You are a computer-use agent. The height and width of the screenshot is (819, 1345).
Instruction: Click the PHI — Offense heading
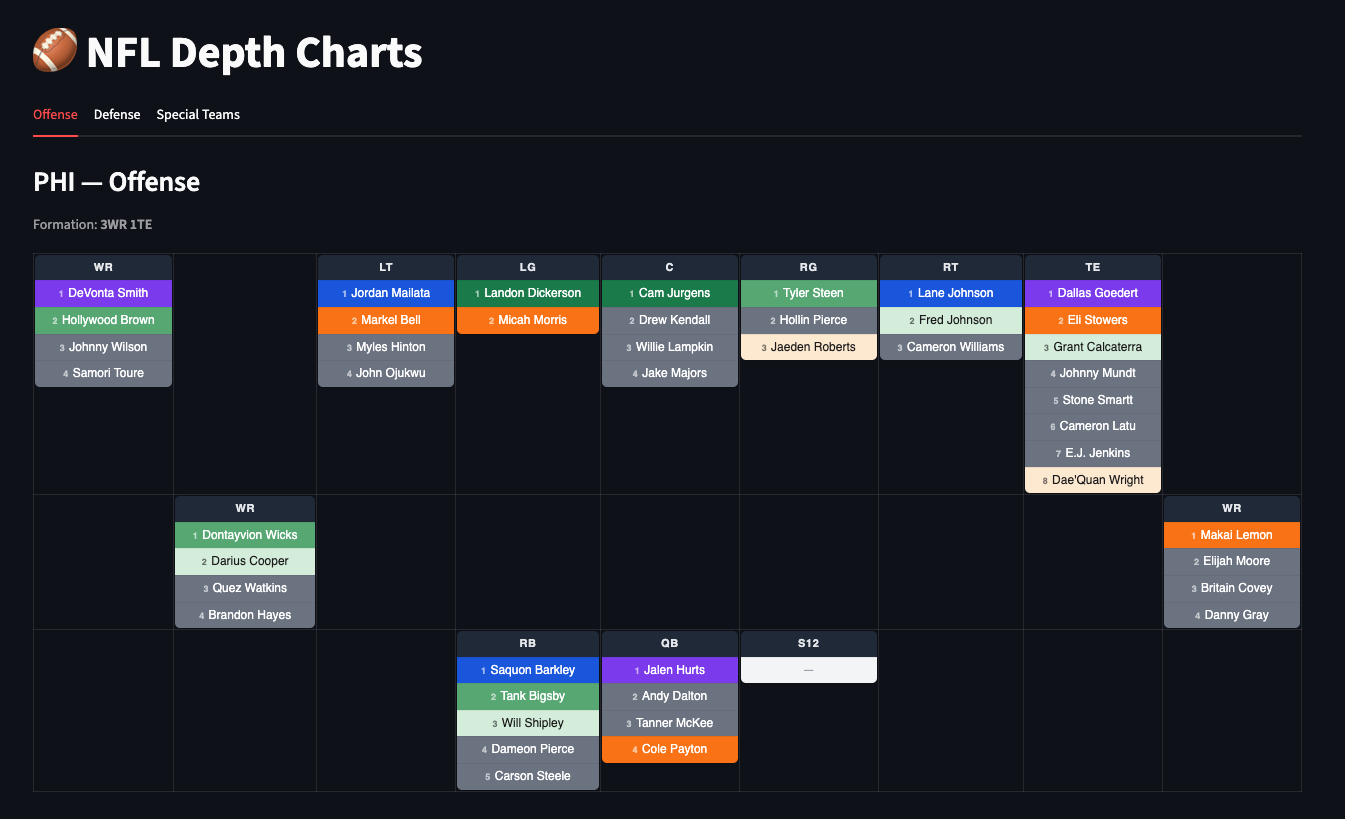click(117, 181)
